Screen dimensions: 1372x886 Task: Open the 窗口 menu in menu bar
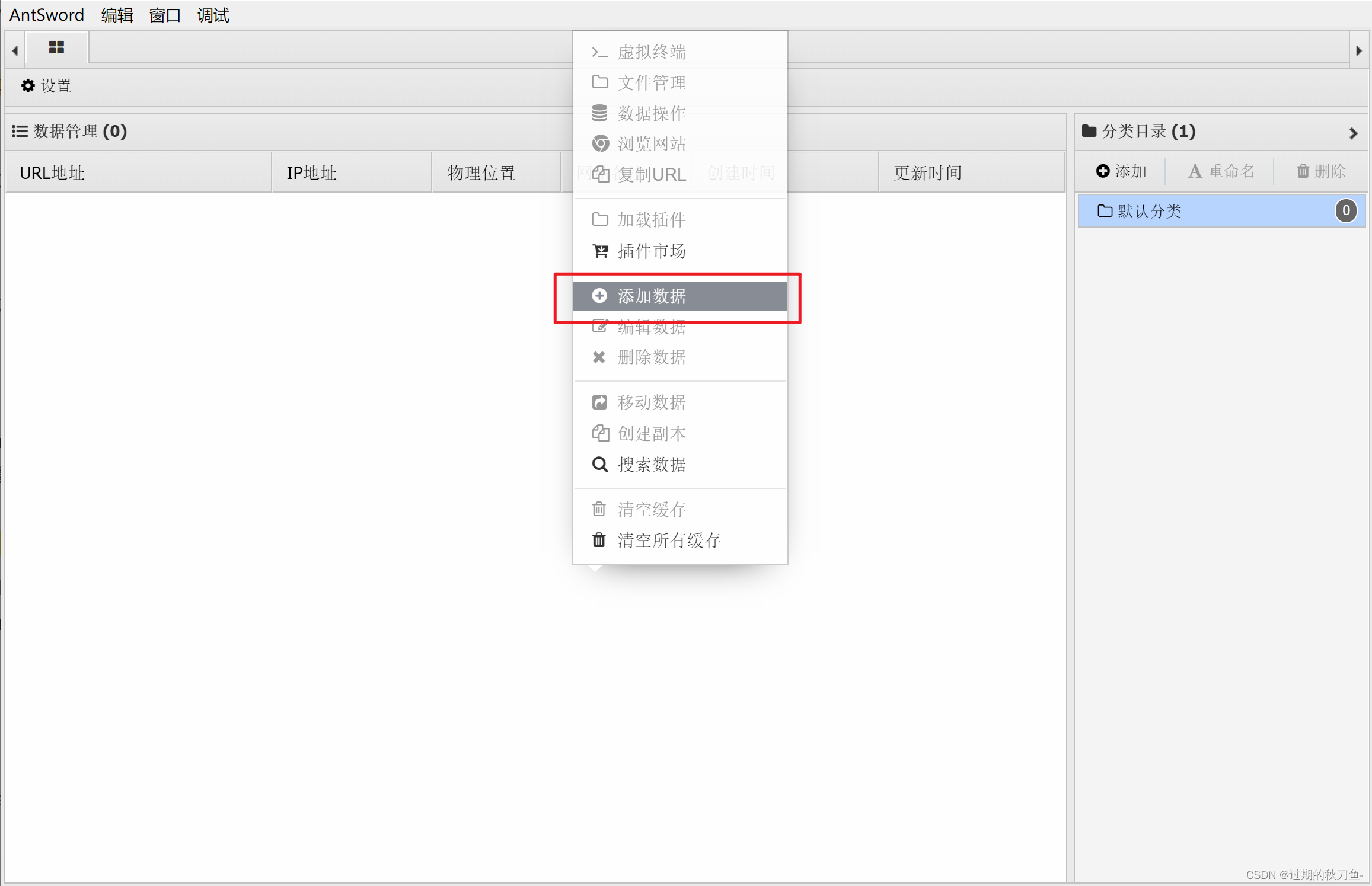(165, 15)
